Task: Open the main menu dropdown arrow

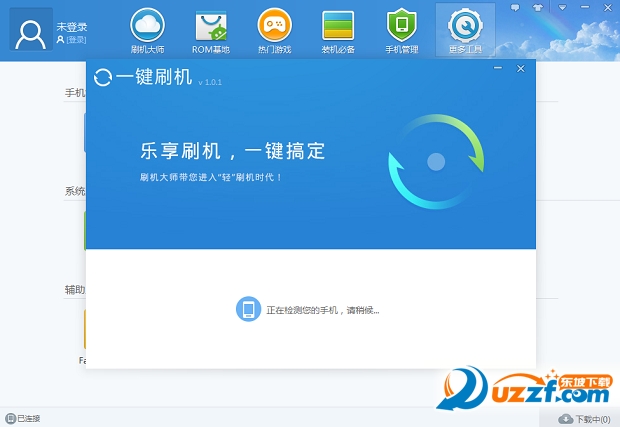Action: click(x=562, y=8)
